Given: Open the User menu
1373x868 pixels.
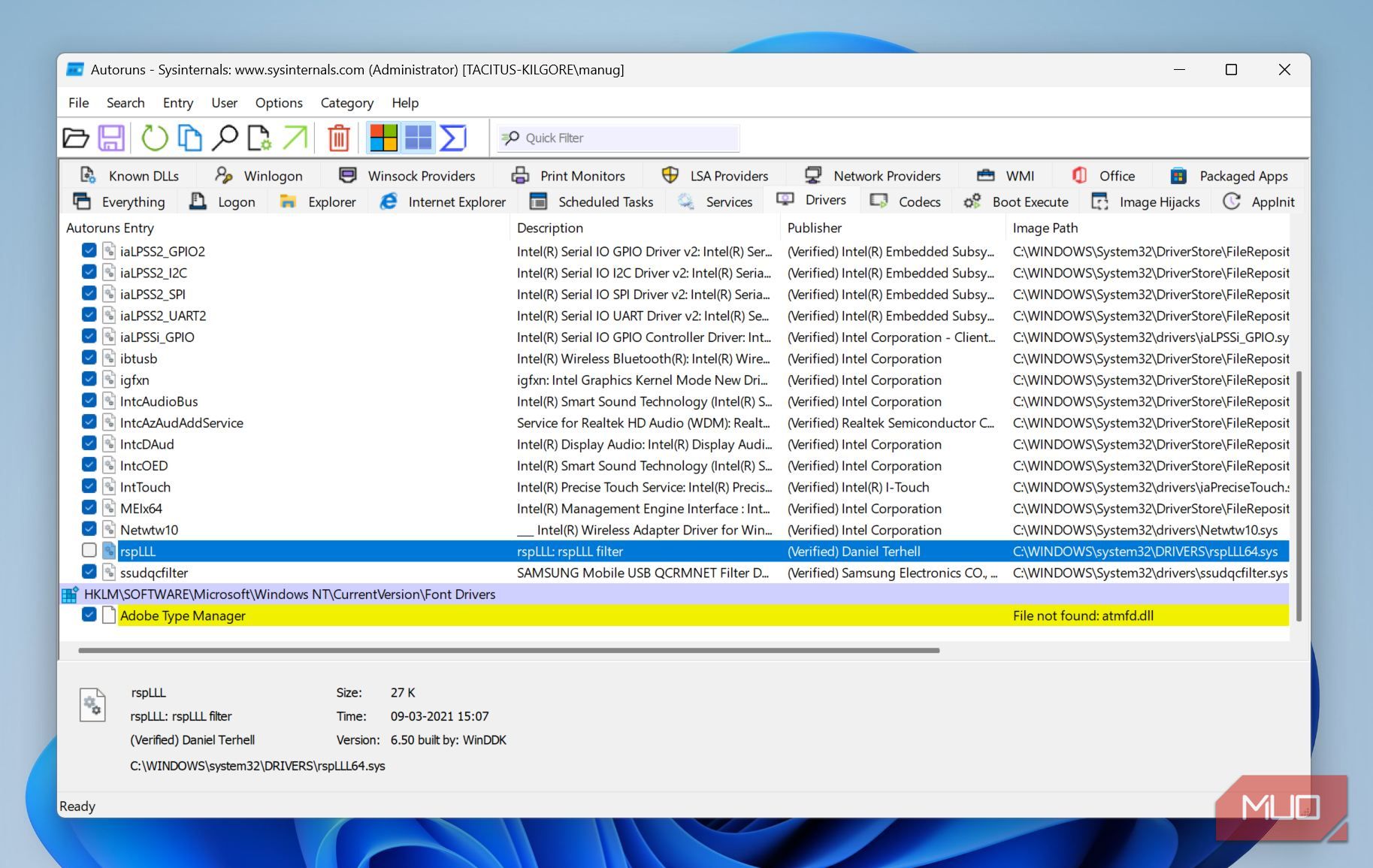Looking at the screenshot, I should (x=224, y=102).
